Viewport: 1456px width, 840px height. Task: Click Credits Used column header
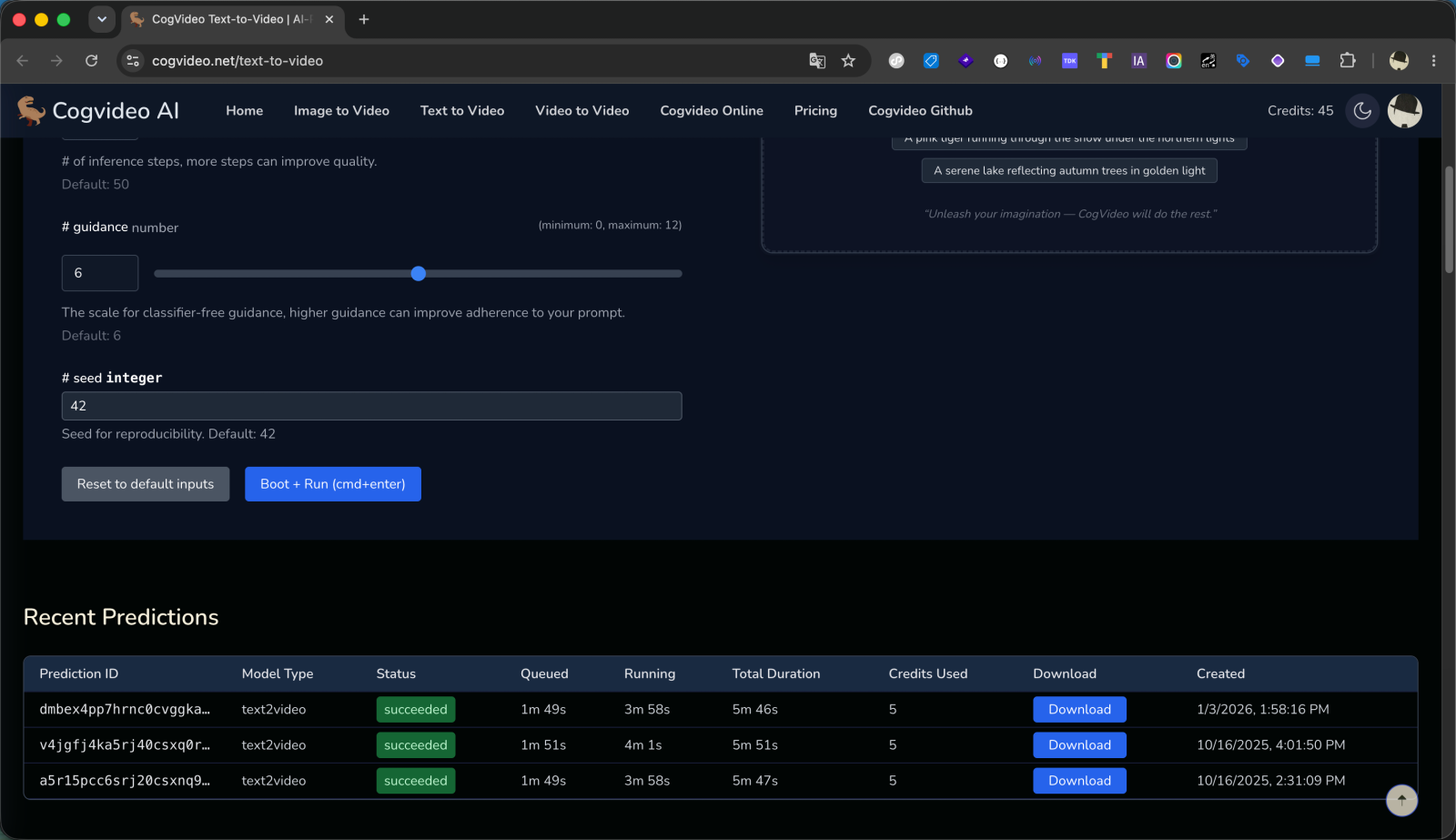pyautogui.click(x=928, y=674)
